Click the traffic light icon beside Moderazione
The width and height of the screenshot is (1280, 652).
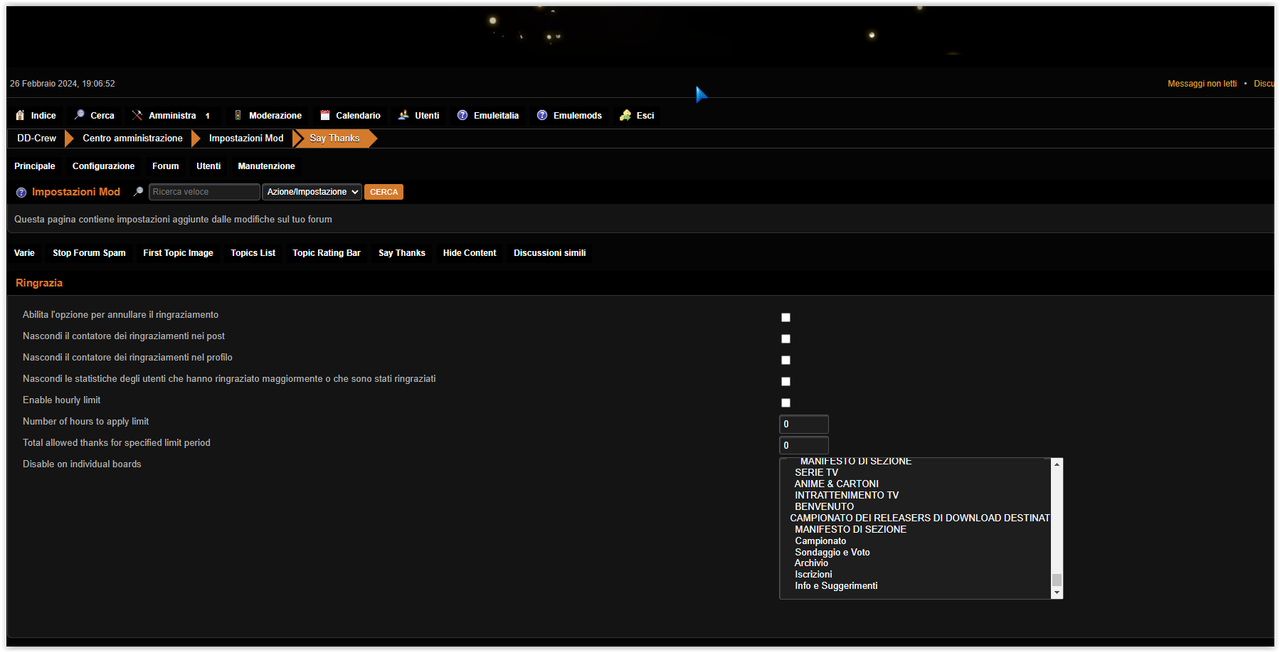click(238, 115)
